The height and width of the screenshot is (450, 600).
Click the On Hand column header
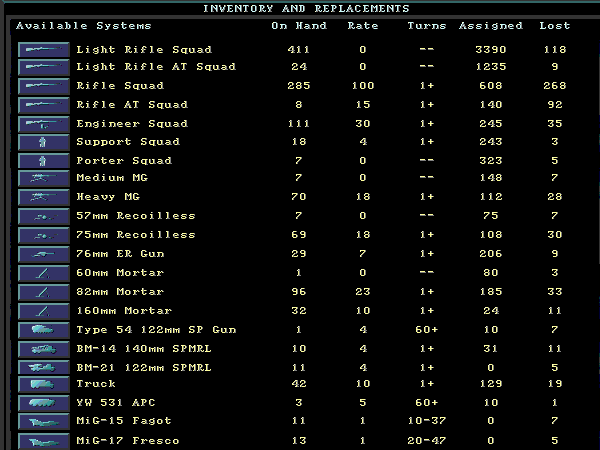pyautogui.click(x=299, y=26)
